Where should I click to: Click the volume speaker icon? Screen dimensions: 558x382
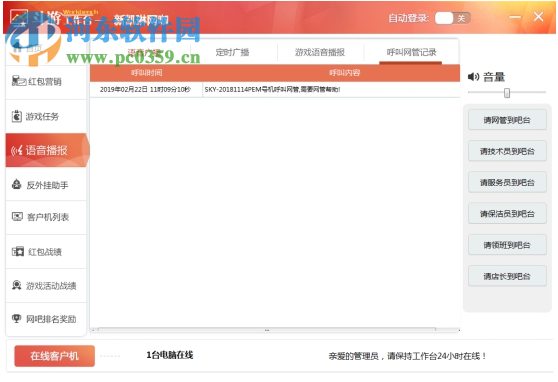tap(473, 77)
